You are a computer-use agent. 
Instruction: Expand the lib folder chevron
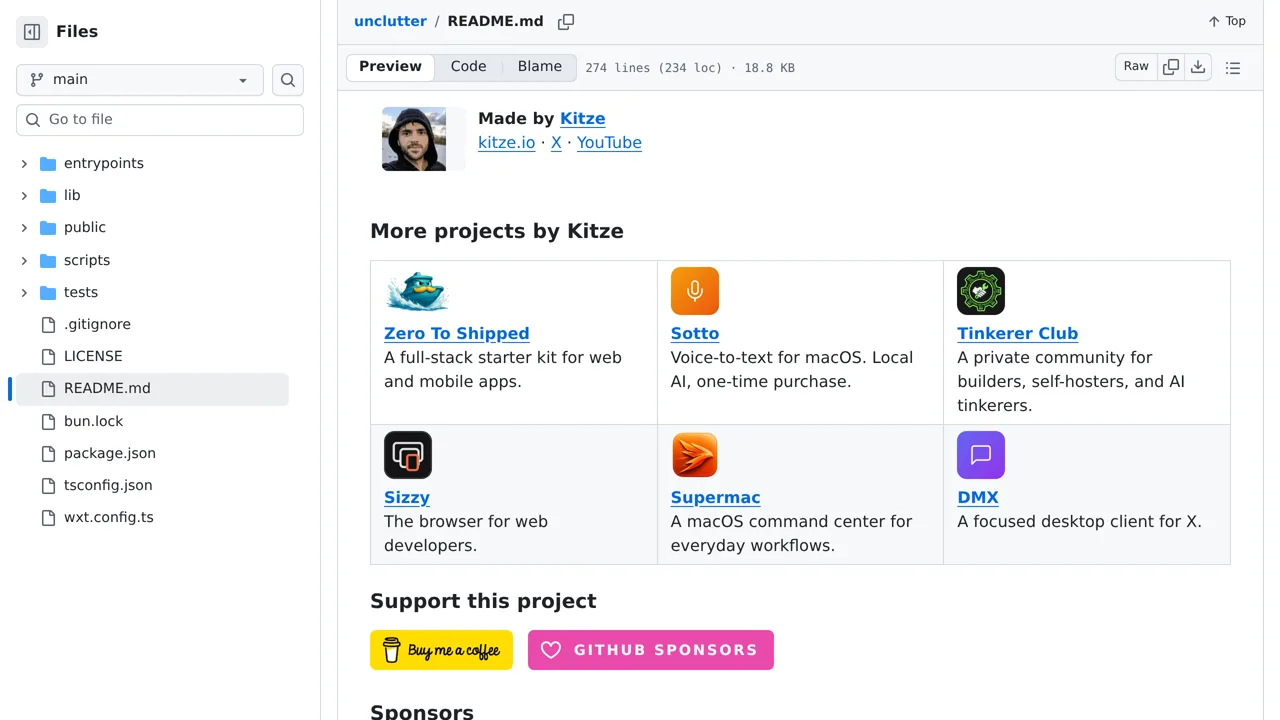click(24, 195)
